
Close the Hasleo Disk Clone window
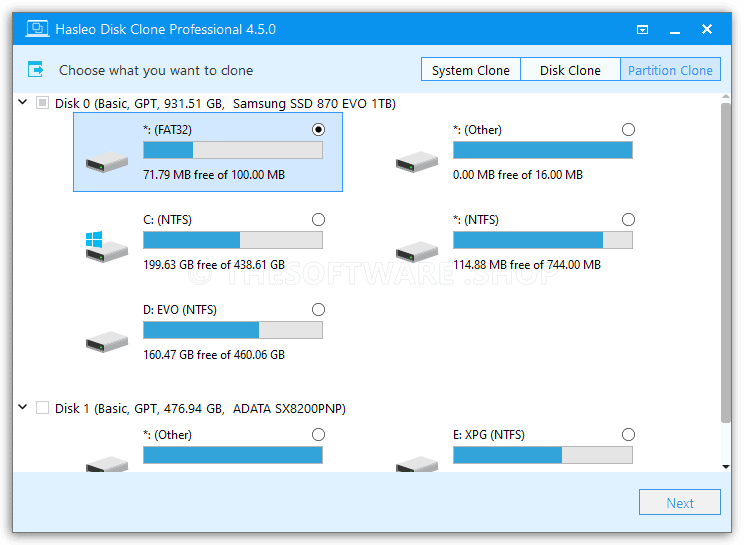(707, 29)
